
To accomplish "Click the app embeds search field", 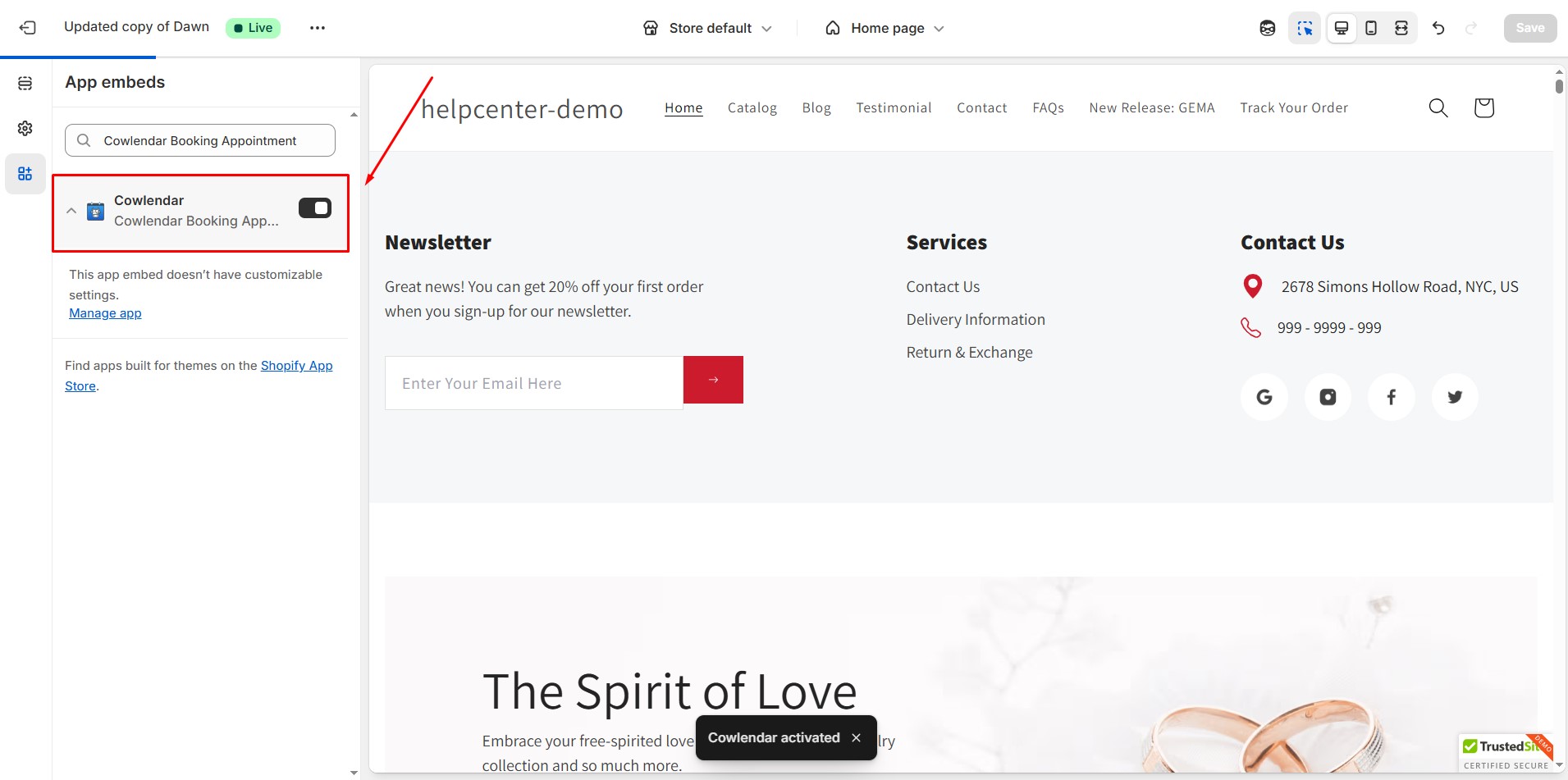I will [200, 140].
